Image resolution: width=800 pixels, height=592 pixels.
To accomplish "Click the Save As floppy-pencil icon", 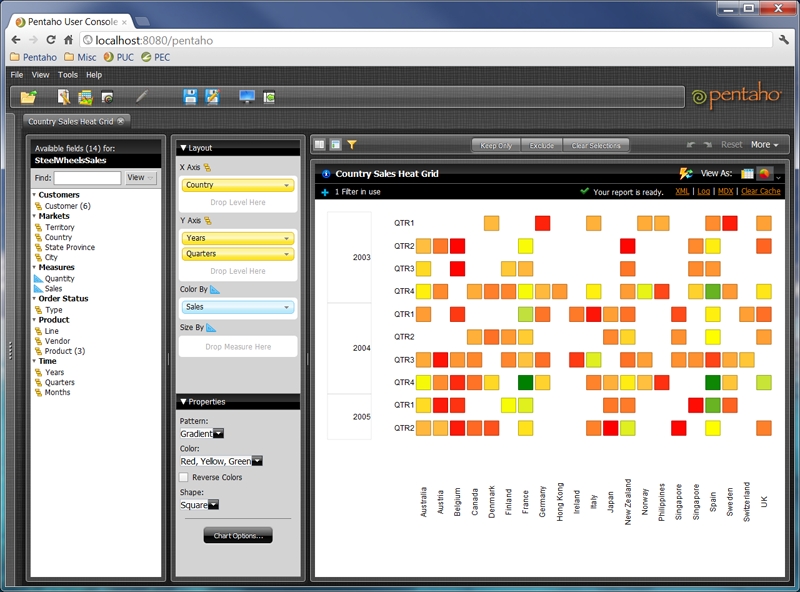I will [x=213, y=96].
